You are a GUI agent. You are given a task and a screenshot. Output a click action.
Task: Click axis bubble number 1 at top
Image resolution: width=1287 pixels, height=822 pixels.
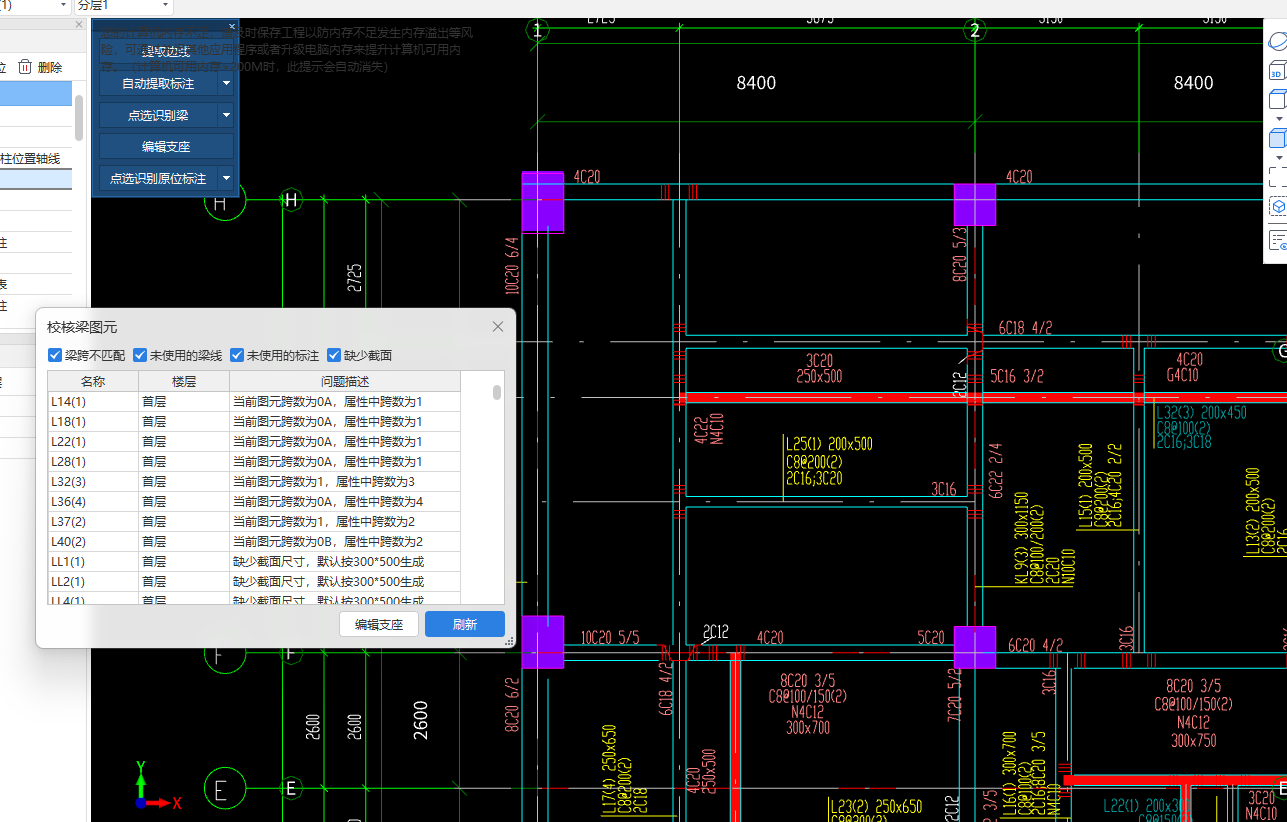click(538, 30)
